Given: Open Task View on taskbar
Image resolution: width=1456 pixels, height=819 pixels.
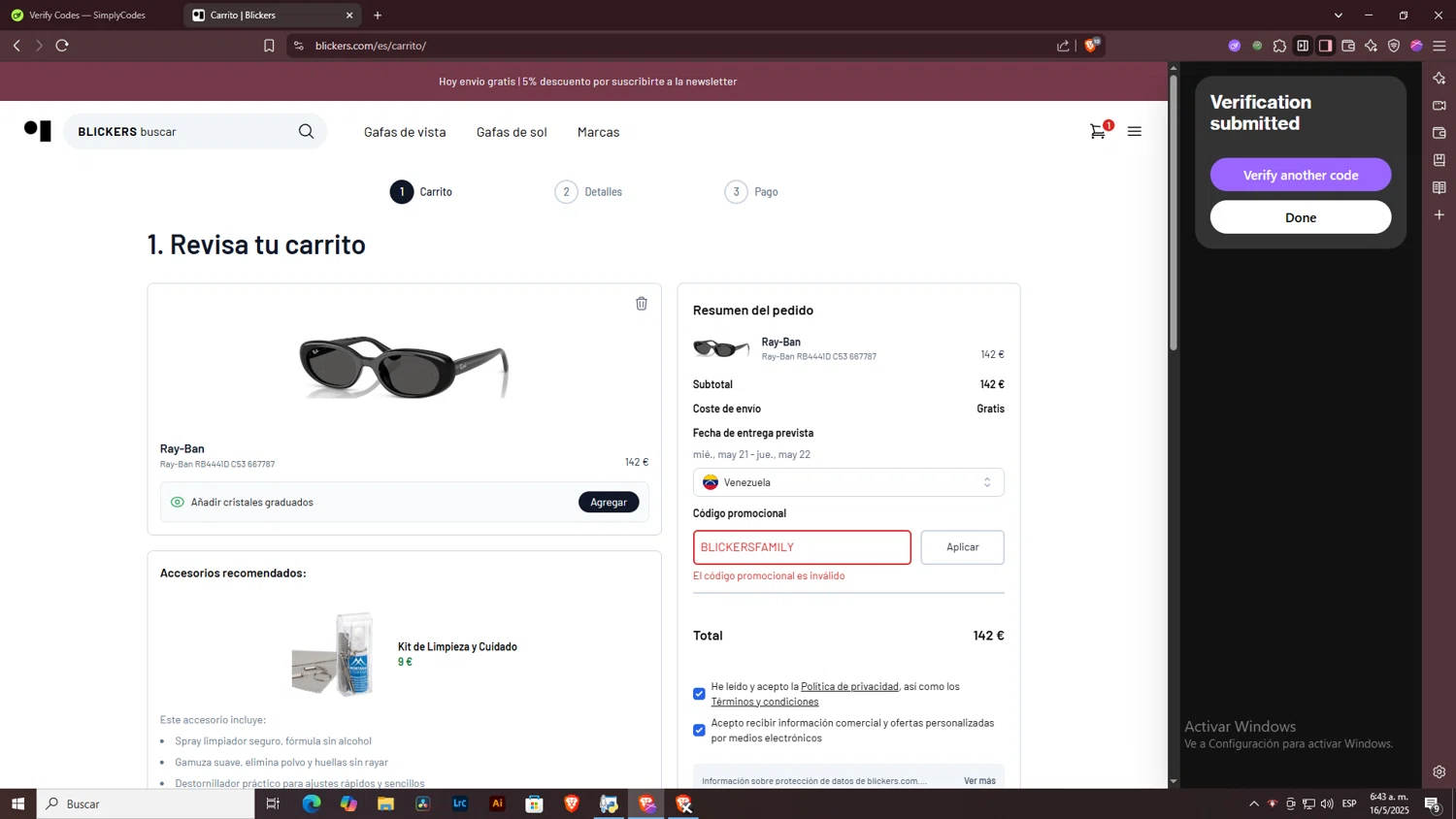Looking at the screenshot, I should pos(273,803).
